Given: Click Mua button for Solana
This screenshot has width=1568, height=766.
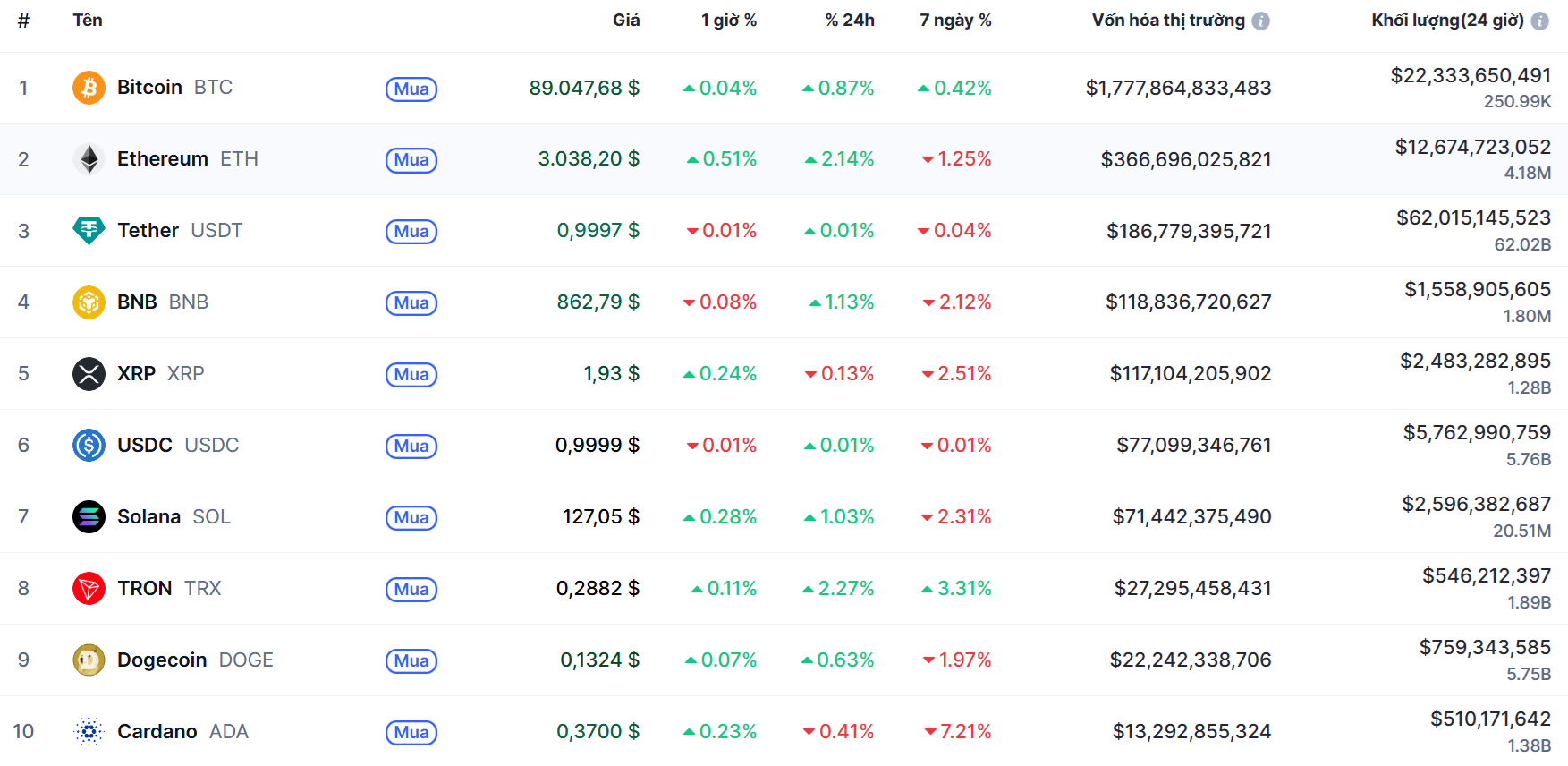Looking at the screenshot, I should tap(411, 518).
